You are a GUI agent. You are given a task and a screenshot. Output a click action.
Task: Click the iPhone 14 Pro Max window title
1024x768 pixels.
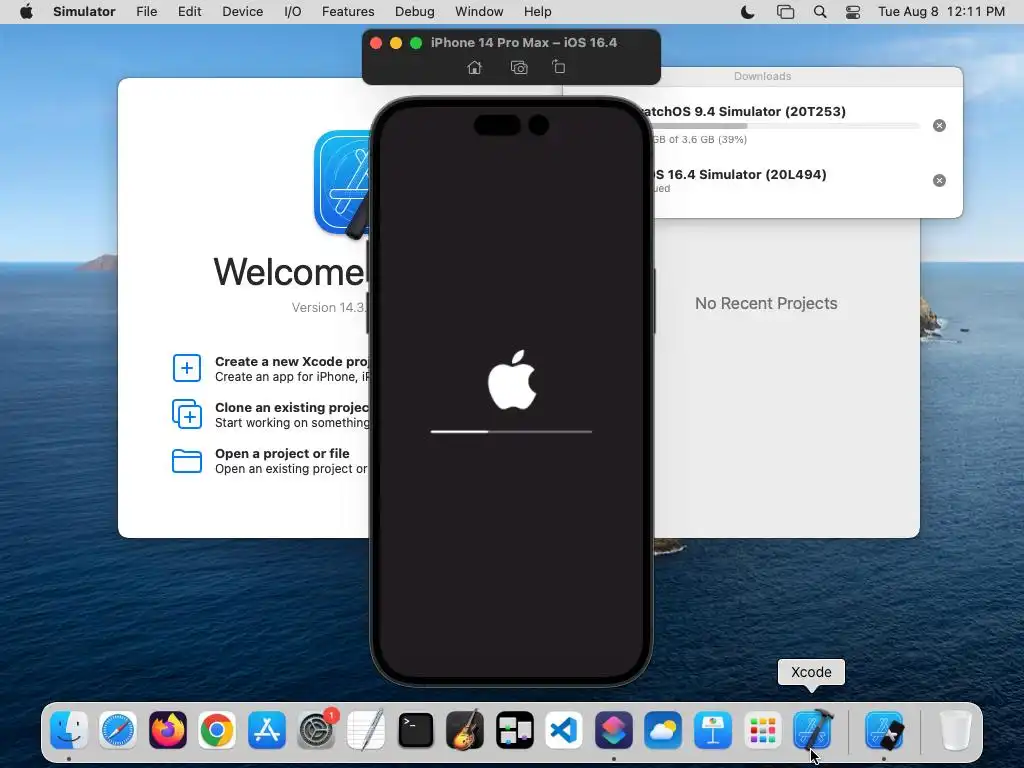(x=524, y=42)
